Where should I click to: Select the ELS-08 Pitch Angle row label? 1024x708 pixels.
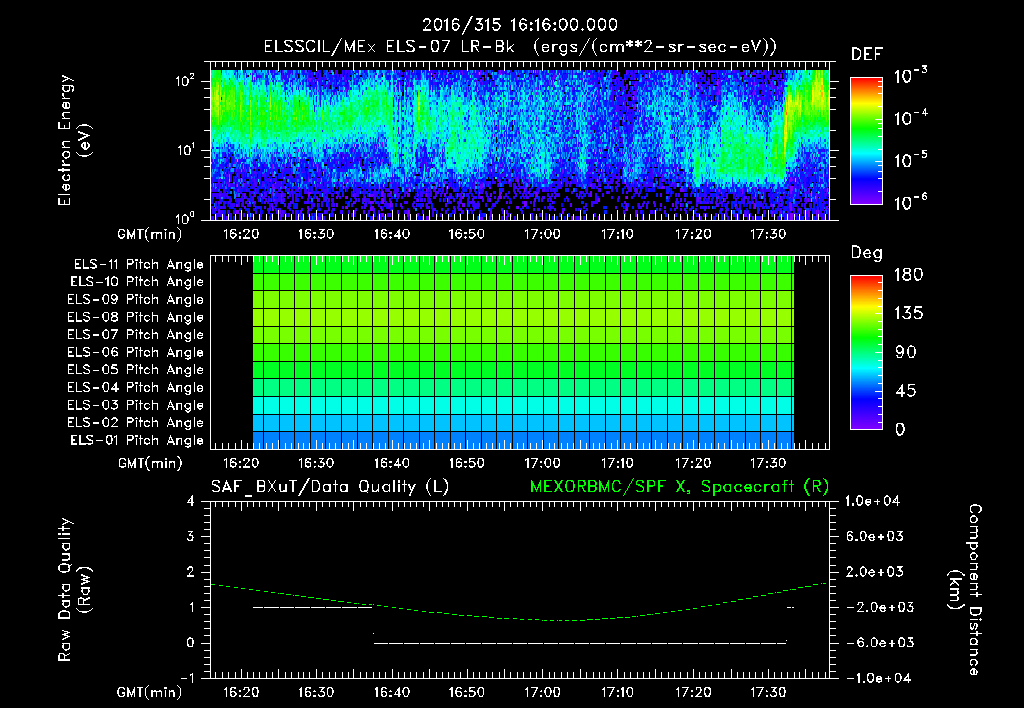[136, 317]
